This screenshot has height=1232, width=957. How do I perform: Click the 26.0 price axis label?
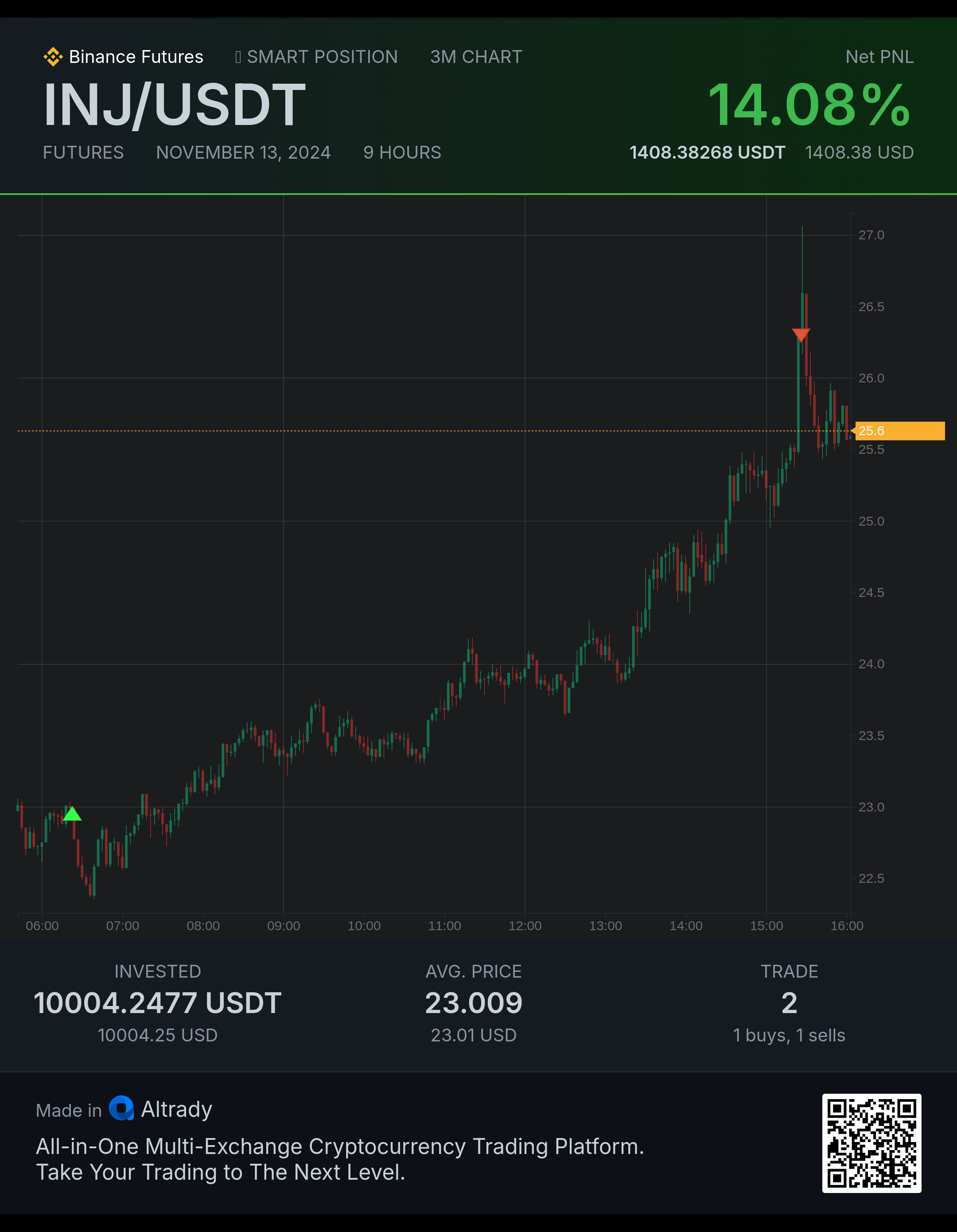click(x=871, y=378)
